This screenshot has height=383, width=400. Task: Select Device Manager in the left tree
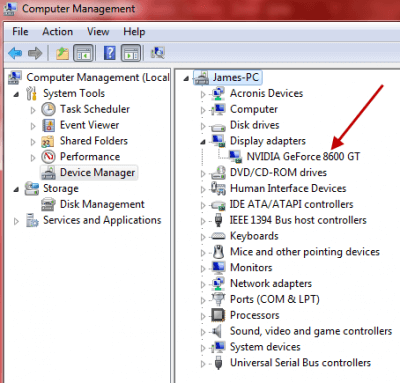click(x=97, y=173)
